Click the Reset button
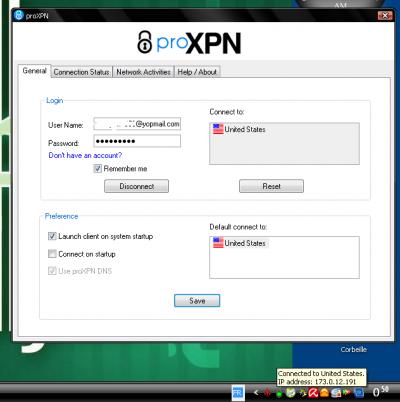This screenshot has height=402, width=400. point(271,186)
